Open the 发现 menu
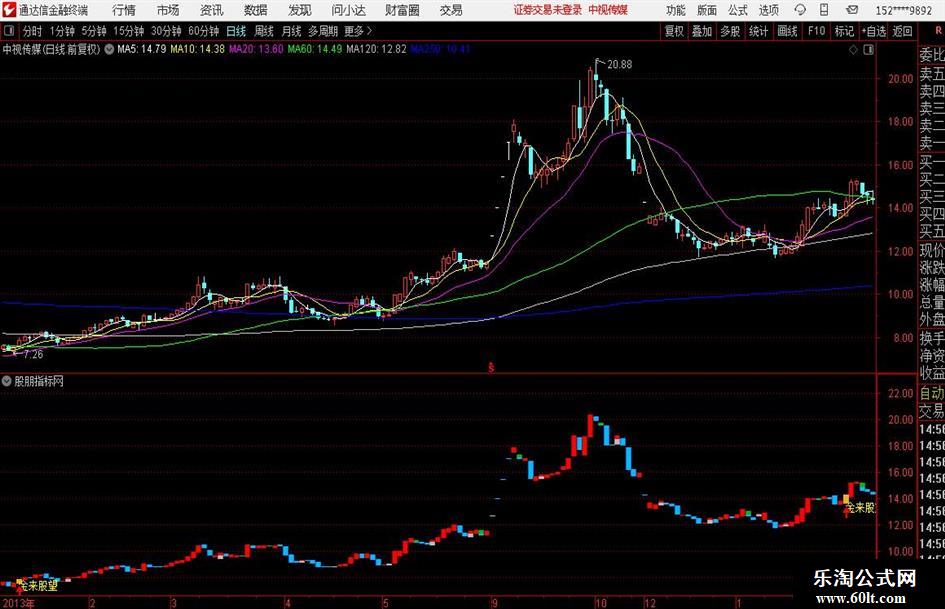945x609 pixels. coord(300,10)
